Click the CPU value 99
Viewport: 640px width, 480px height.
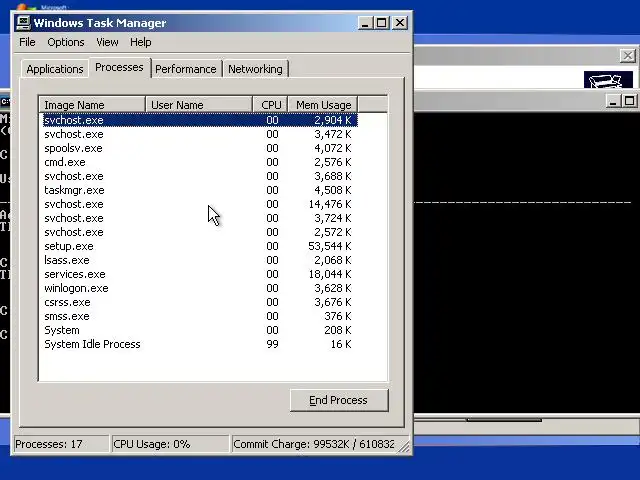272,344
